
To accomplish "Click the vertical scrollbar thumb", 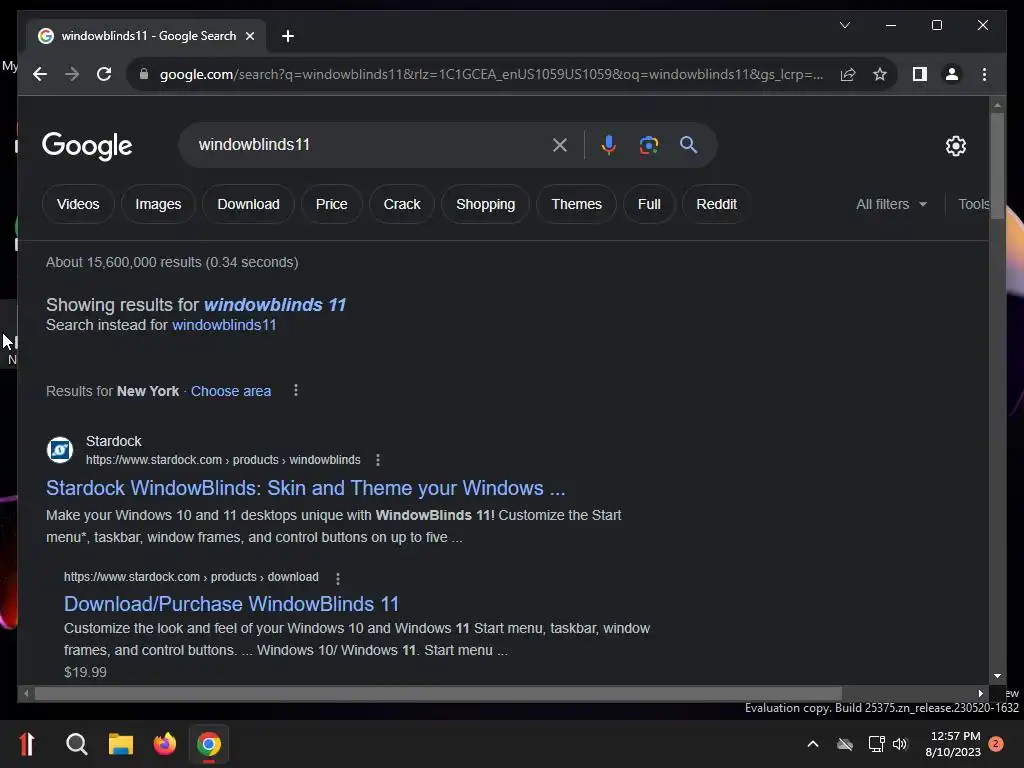I will click(x=997, y=166).
